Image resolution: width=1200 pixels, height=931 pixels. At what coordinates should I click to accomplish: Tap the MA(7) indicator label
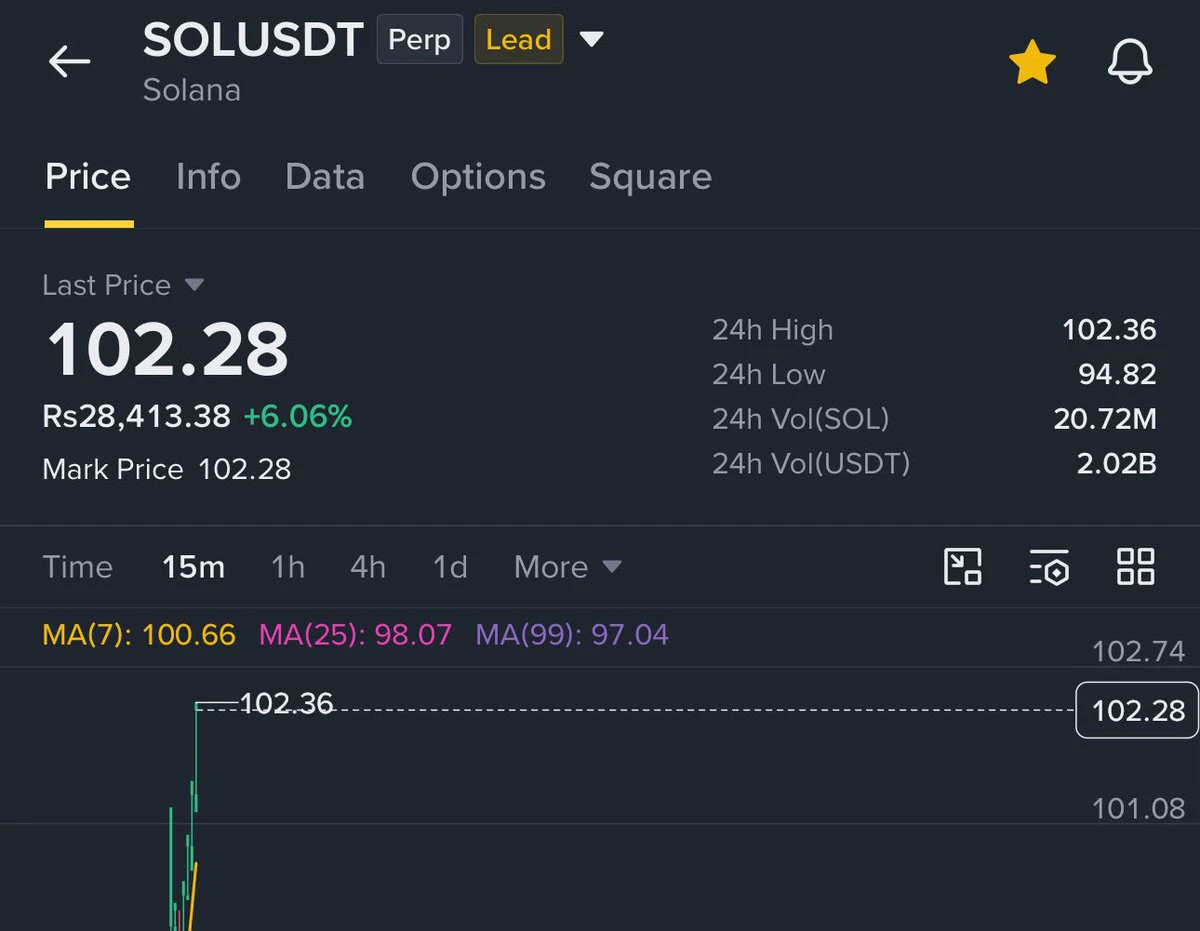139,634
